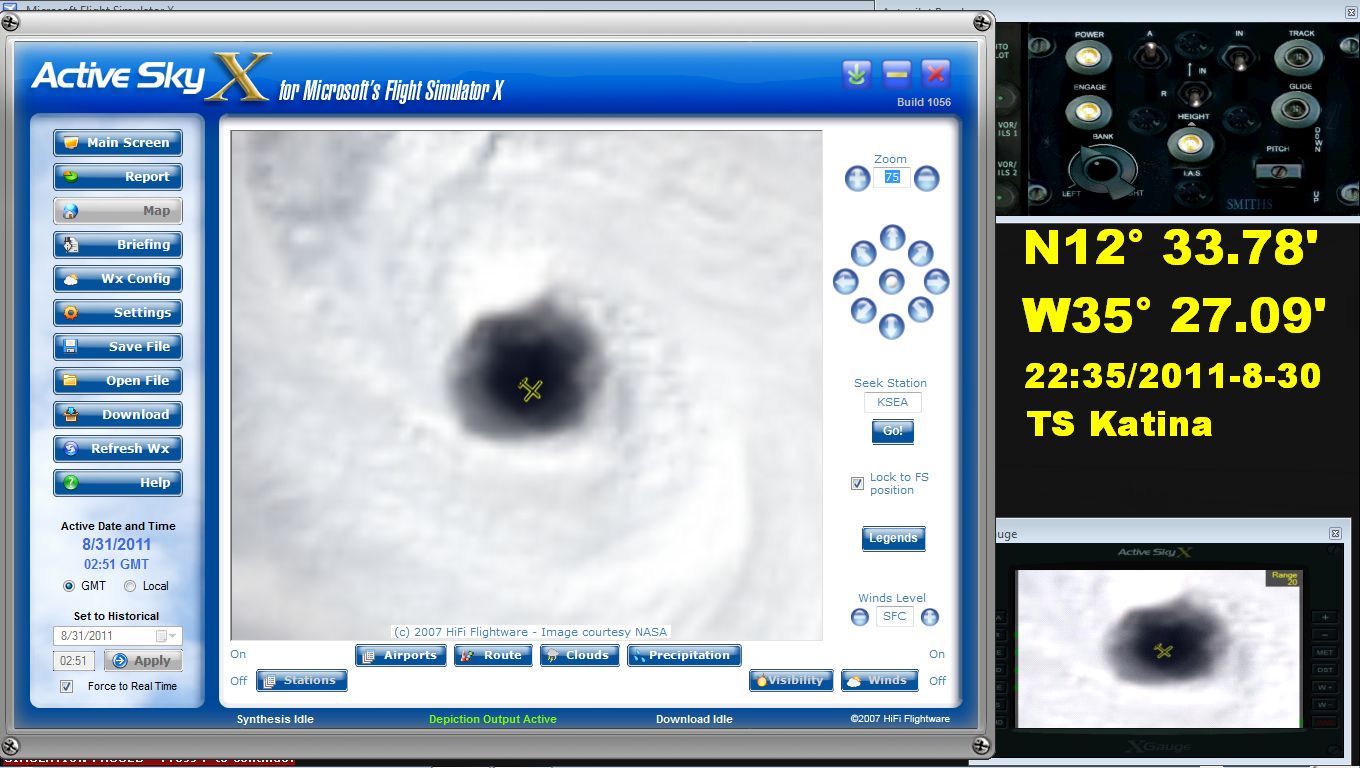The image size is (1360, 768).
Task: Select GMT radio button
Action: click(69, 586)
